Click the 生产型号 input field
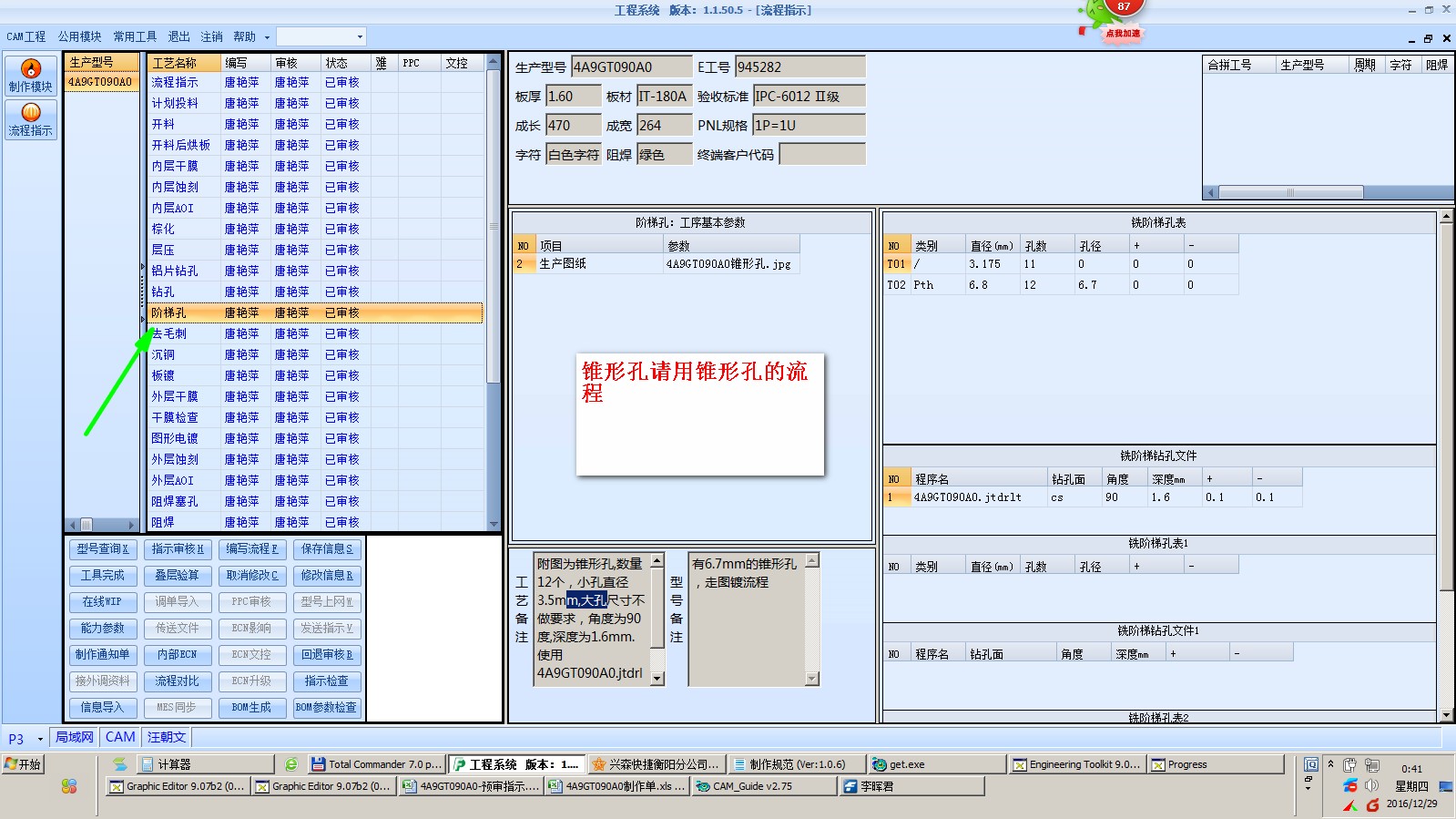Screen dimensions: 1456x819 pos(631,67)
